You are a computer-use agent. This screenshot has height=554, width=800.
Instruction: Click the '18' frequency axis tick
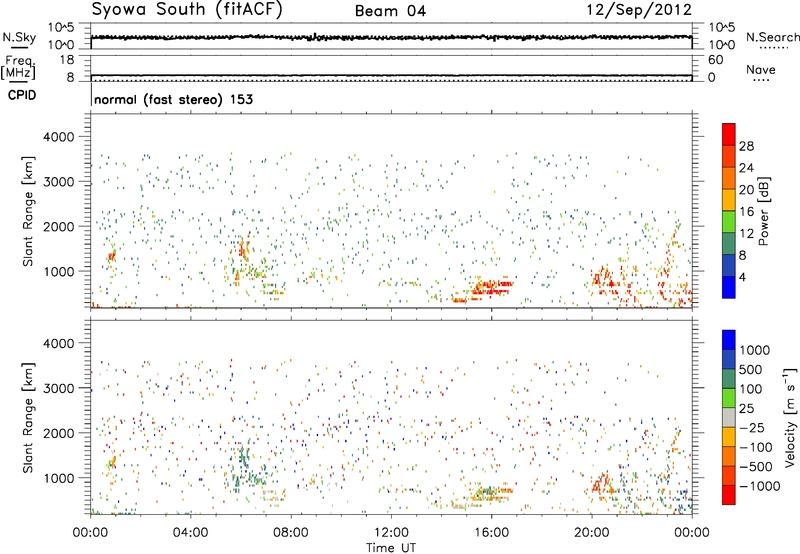tap(67, 60)
